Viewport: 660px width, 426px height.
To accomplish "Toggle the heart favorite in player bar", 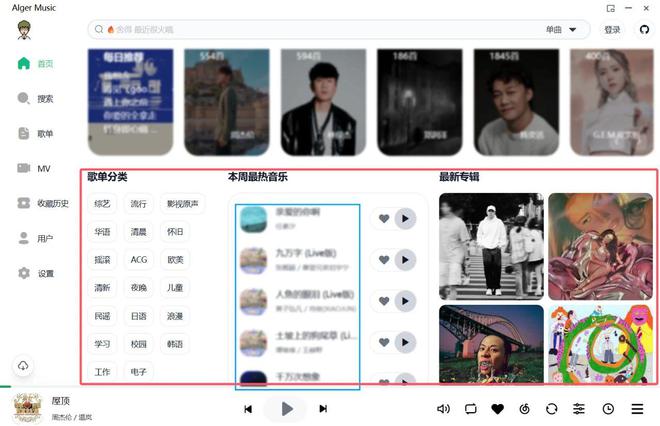I will (x=497, y=409).
